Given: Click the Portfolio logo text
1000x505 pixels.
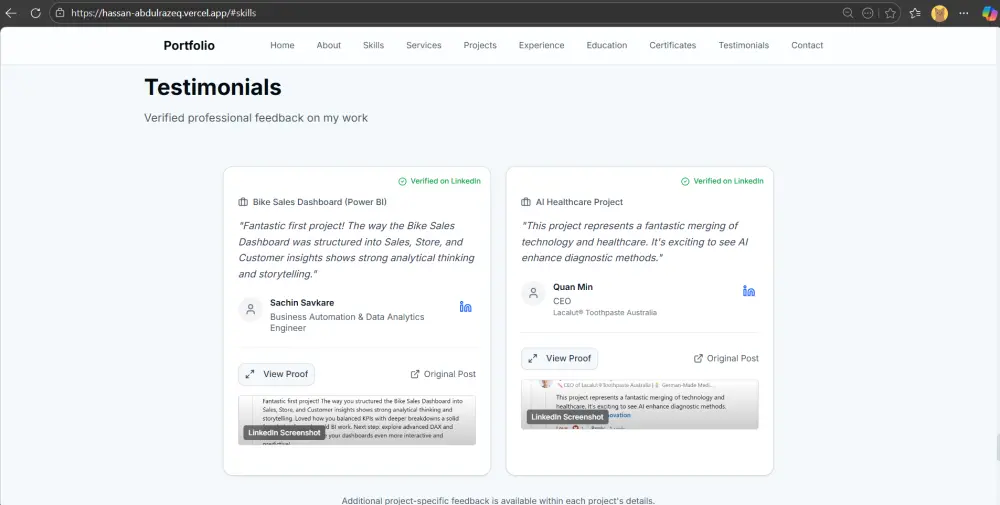Looking at the screenshot, I should point(189,45).
